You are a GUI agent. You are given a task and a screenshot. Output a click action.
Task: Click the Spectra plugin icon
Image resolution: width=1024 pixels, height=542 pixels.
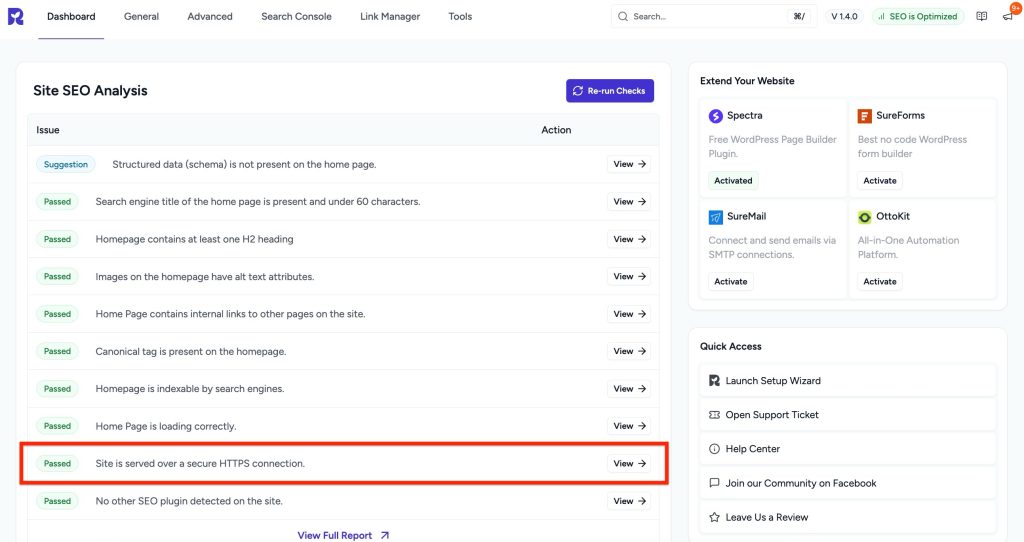716,116
